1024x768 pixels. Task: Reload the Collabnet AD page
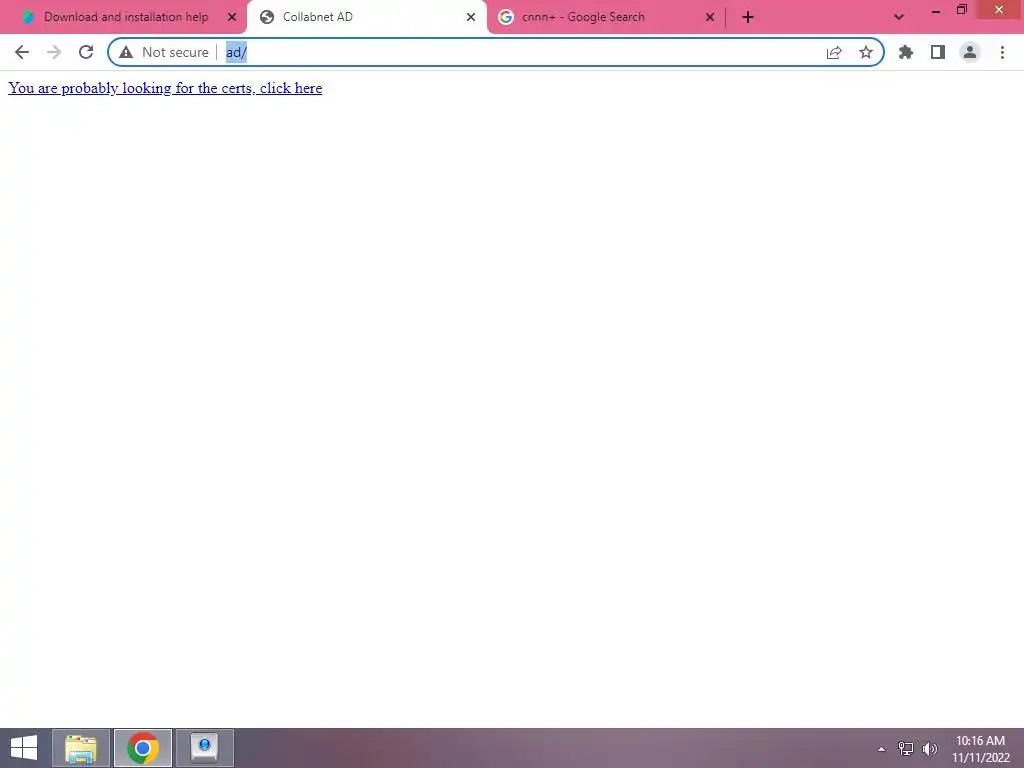pyautogui.click(x=86, y=52)
